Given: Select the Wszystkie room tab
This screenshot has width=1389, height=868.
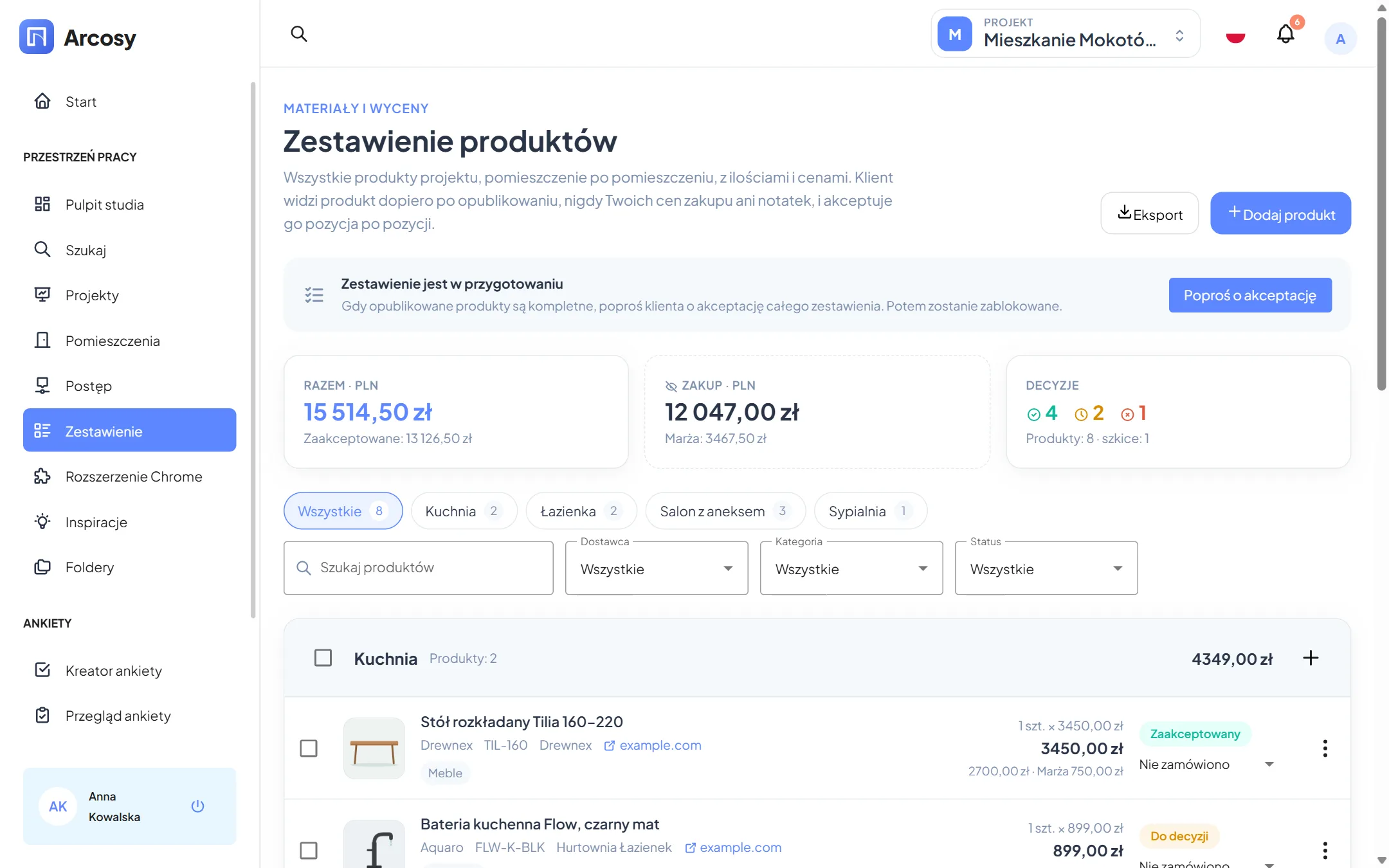Looking at the screenshot, I should point(343,511).
